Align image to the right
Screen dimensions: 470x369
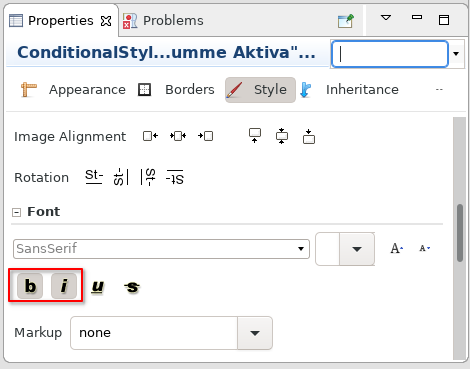click(x=205, y=136)
